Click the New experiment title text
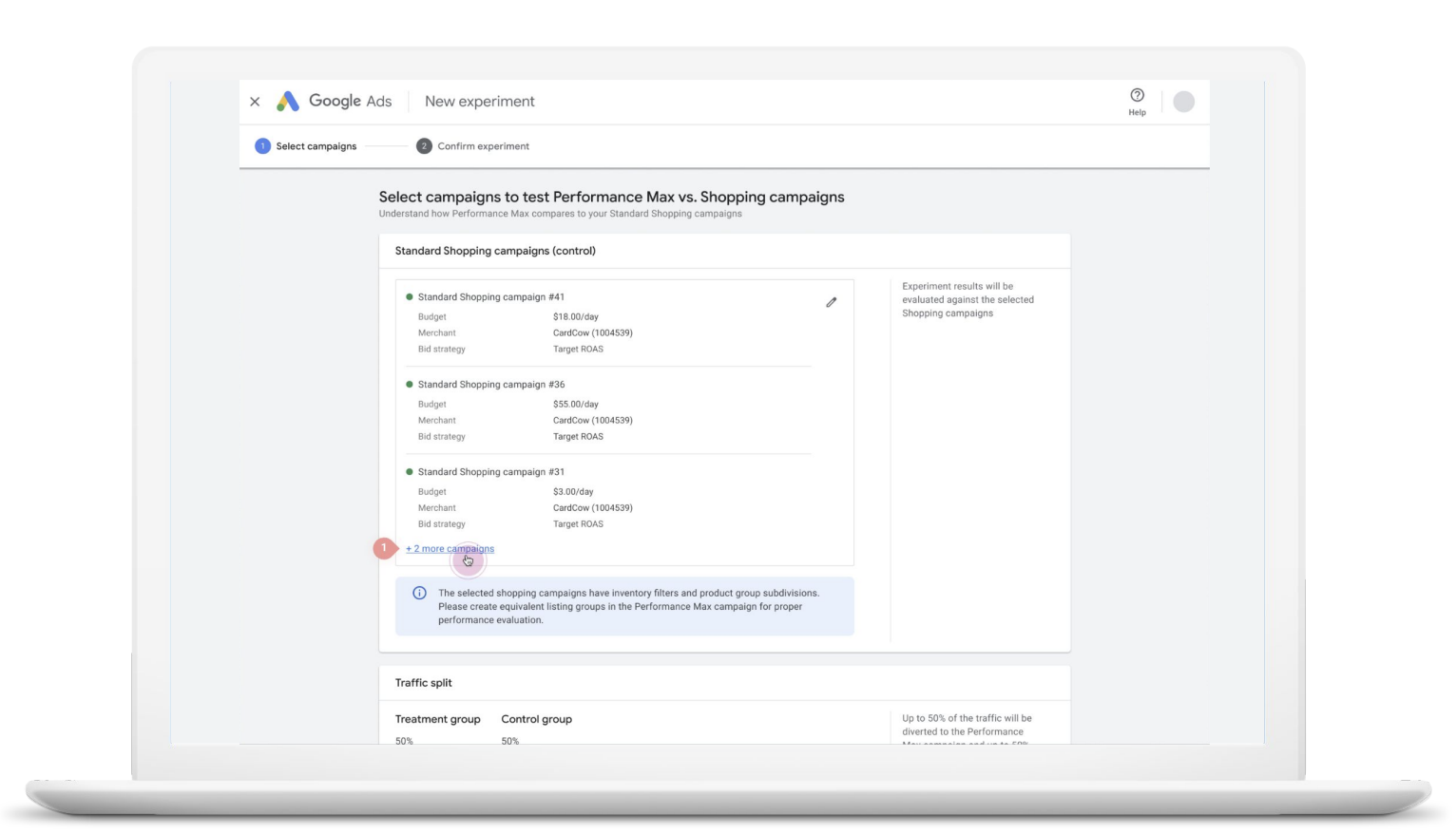The width and height of the screenshot is (1456, 834). click(480, 102)
